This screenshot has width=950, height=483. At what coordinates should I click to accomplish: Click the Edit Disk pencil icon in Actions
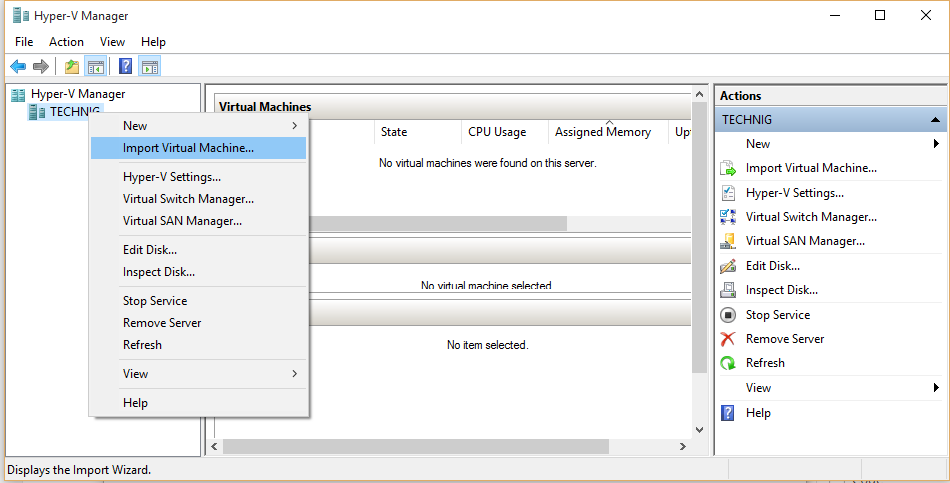click(728, 265)
